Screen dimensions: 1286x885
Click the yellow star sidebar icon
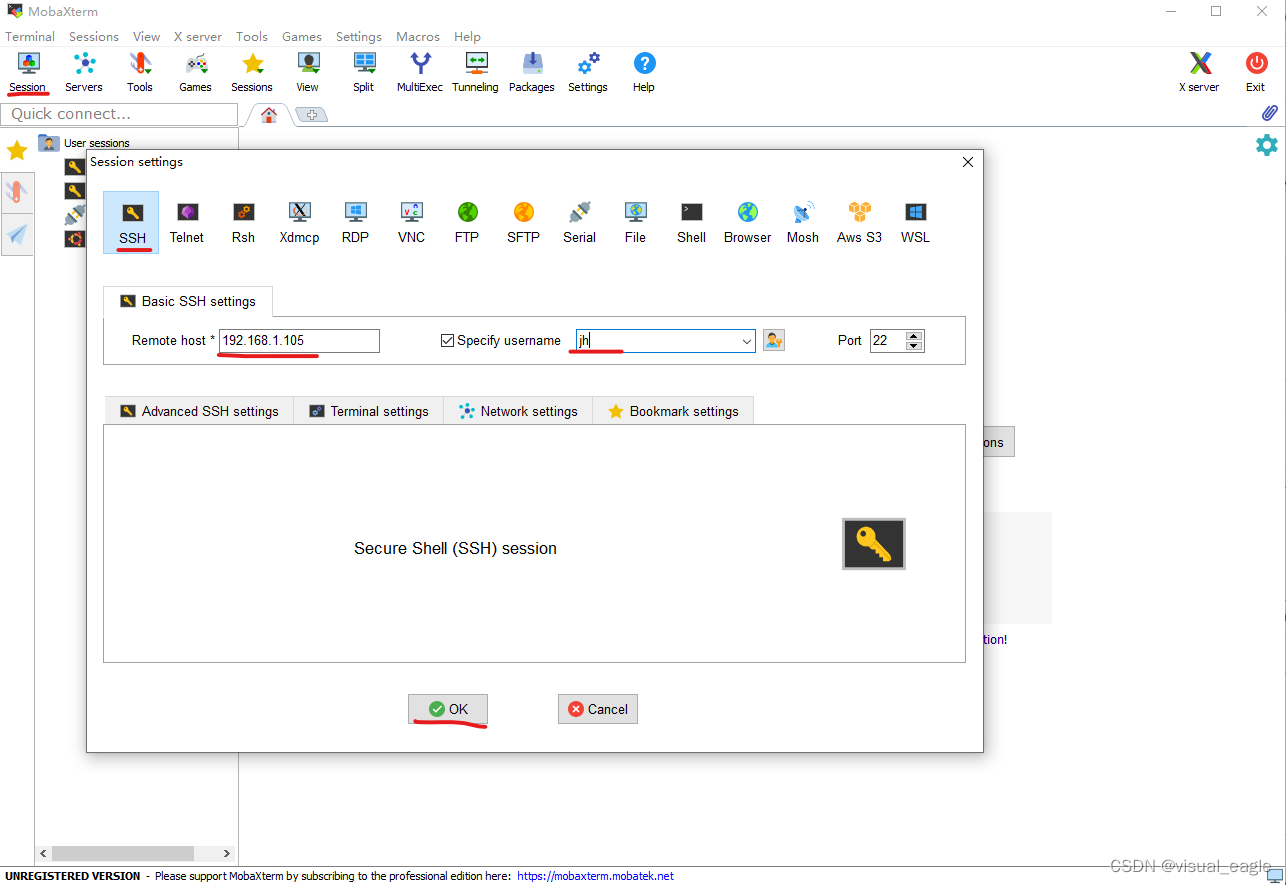(17, 151)
